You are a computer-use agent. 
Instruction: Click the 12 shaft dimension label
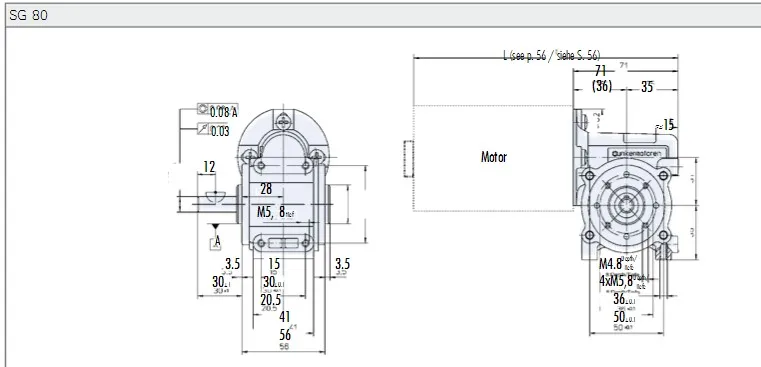pos(209,167)
